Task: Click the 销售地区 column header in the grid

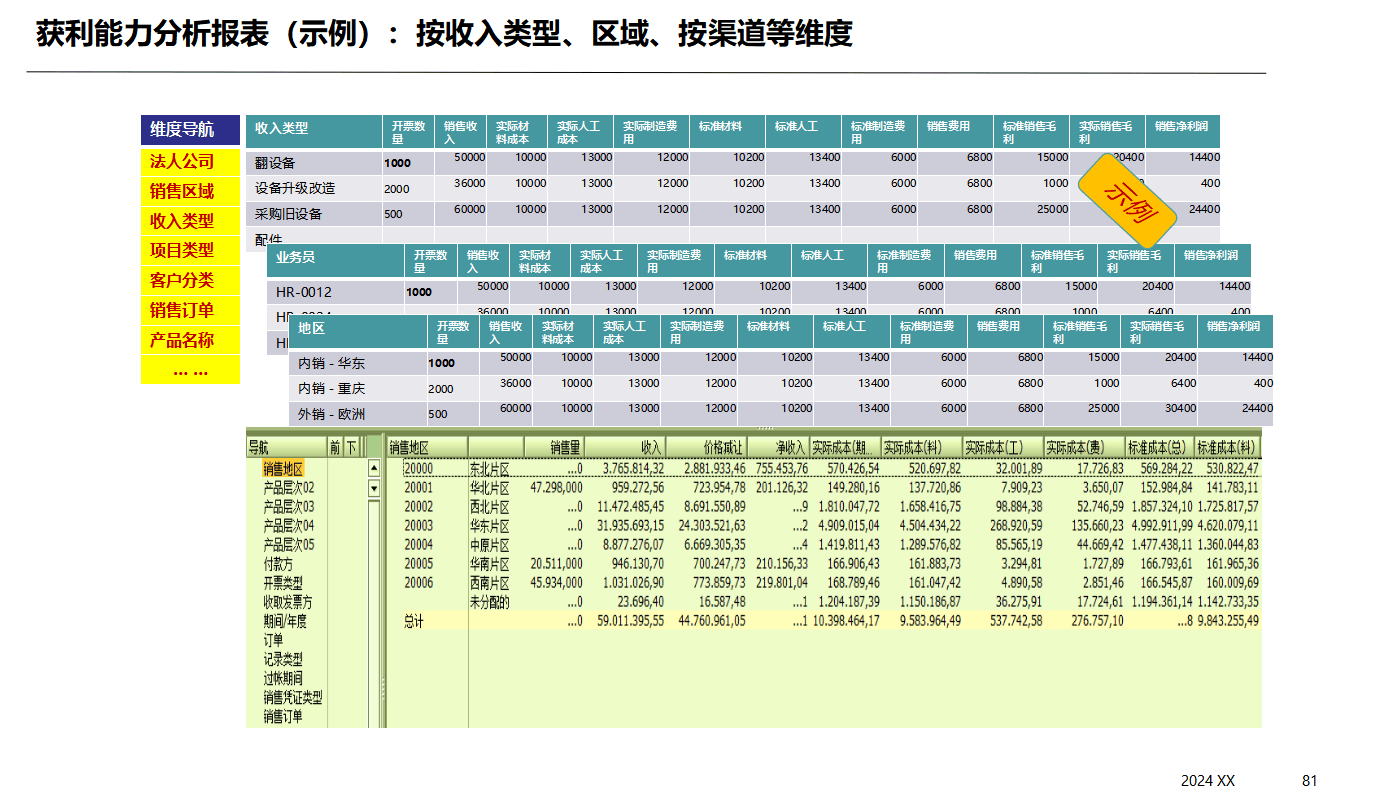Action: point(426,448)
